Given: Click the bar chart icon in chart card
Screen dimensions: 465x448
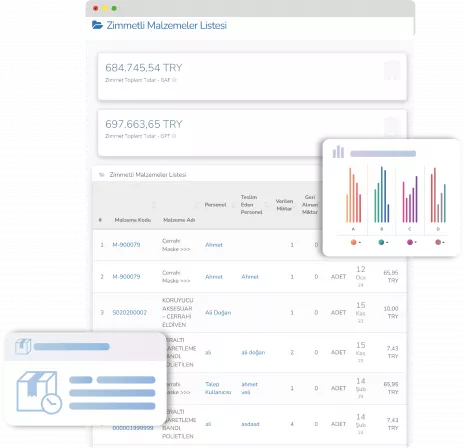Looking at the screenshot, I should pyautogui.click(x=338, y=152).
